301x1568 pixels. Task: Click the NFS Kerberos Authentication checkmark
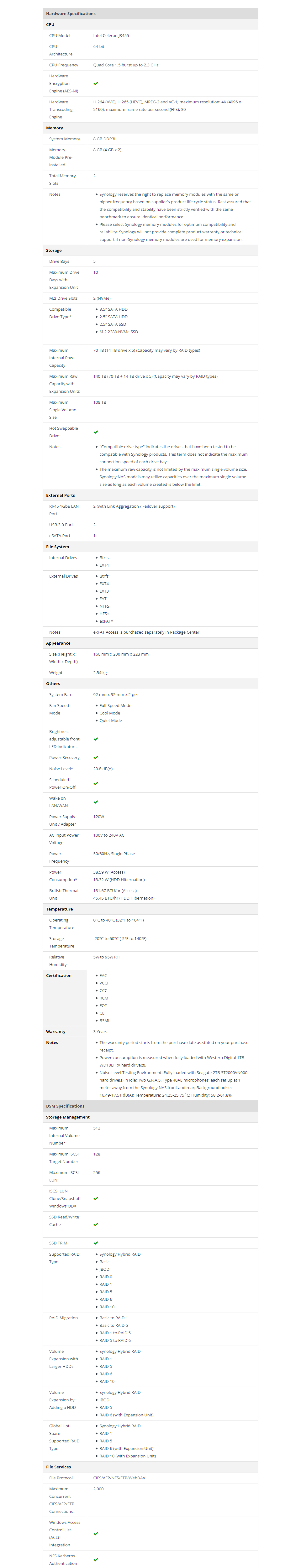tap(96, 1560)
